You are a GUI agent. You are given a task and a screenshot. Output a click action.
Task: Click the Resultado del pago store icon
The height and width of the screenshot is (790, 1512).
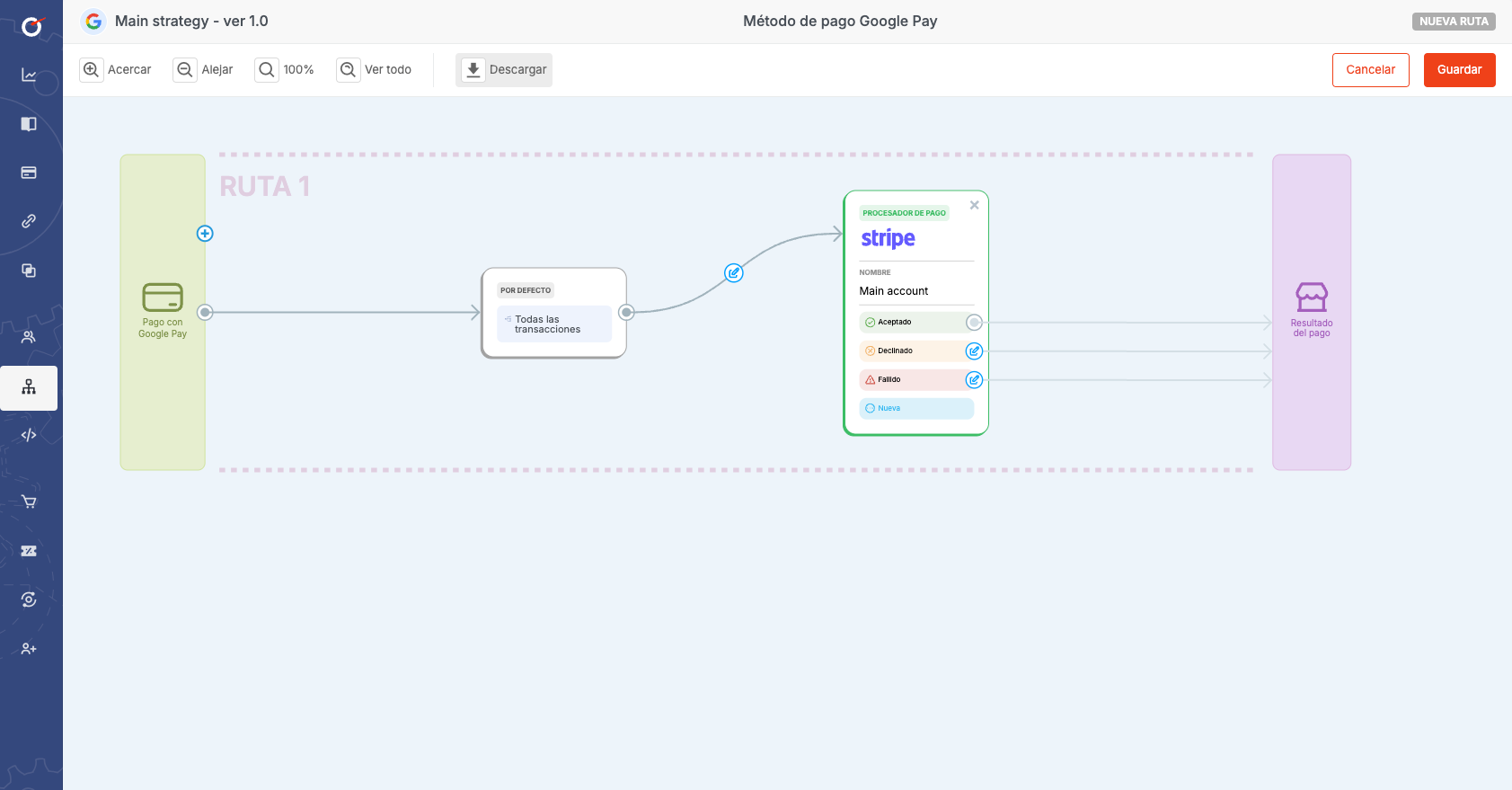pos(1312,297)
